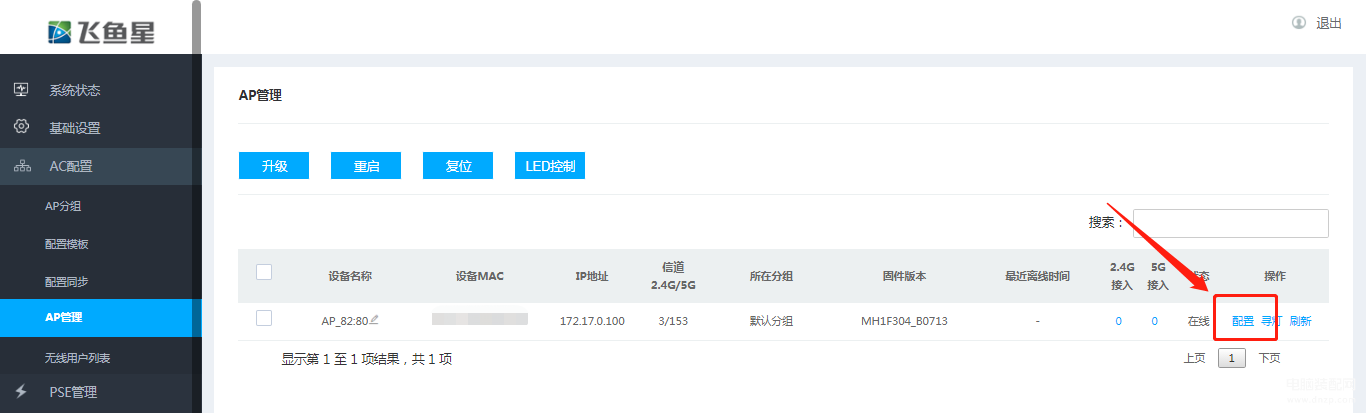Image resolution: width=1366 pixels, height=413 pixels.
Task: Click the PSE管理 lightning icon
Action: coord(21,391)
